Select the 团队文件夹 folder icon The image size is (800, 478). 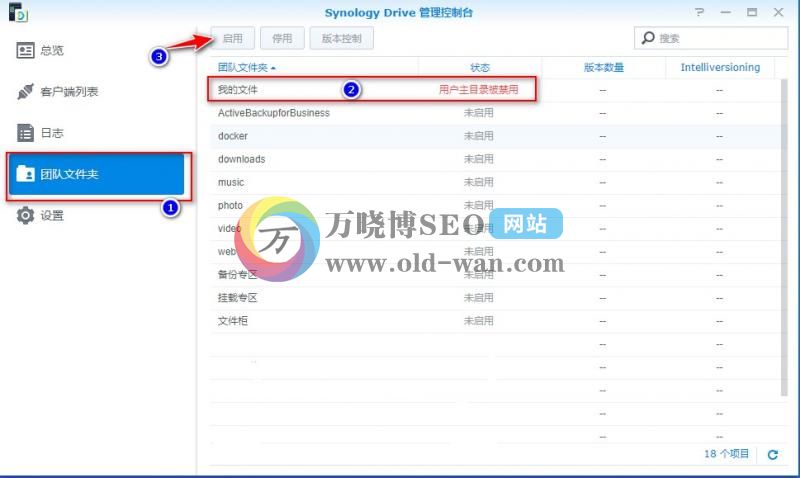pos(25,174)
